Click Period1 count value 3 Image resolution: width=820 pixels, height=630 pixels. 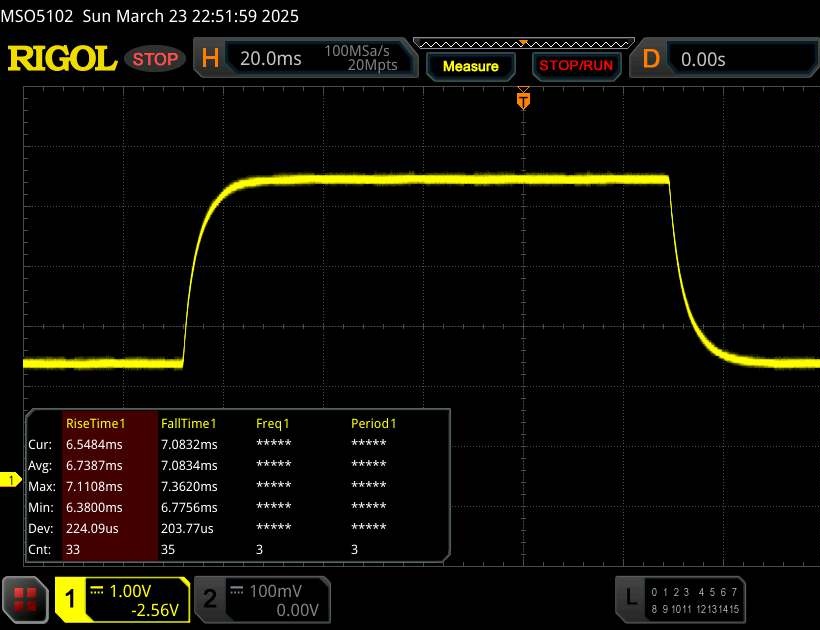pos(354,549)
